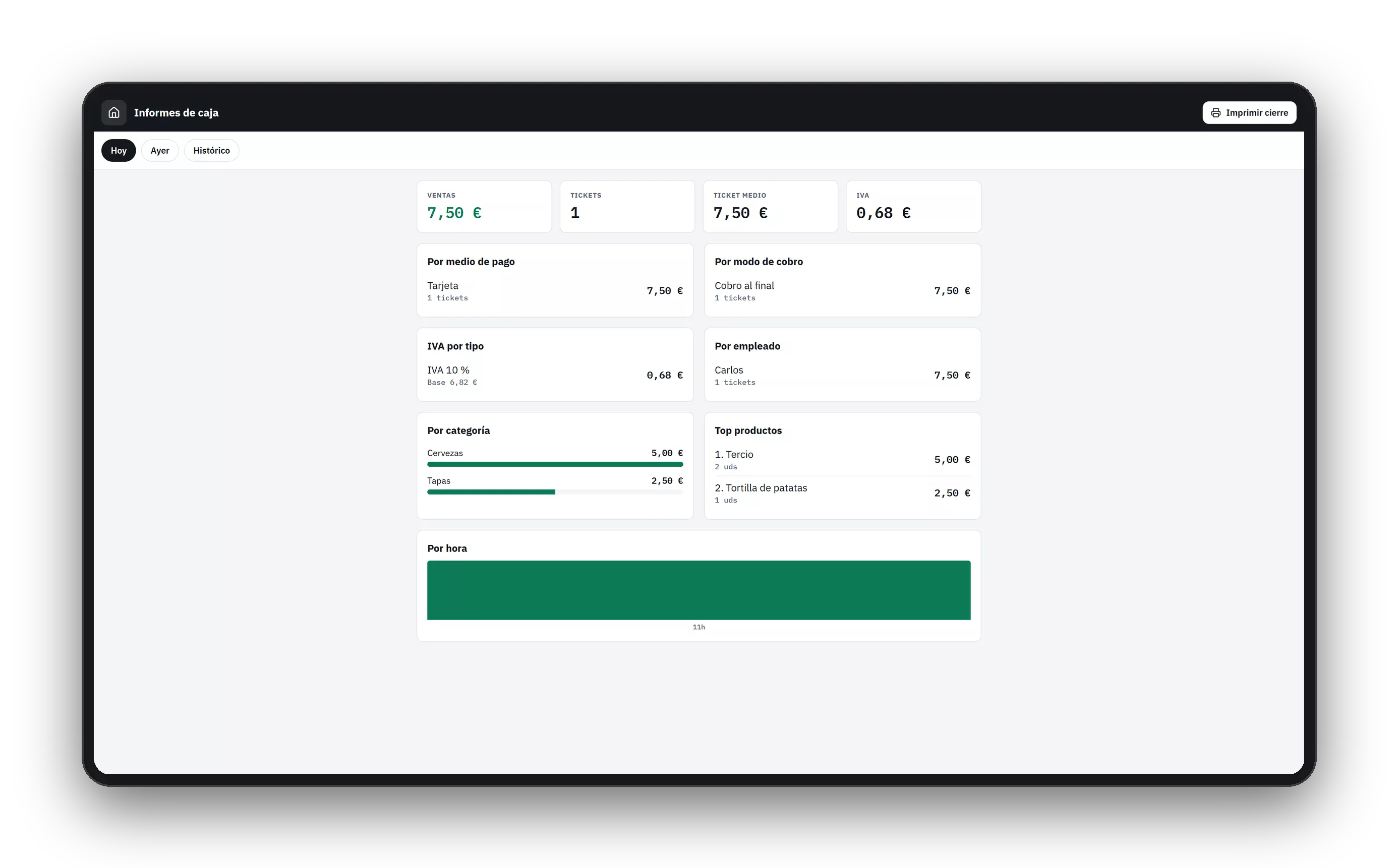The height and width of the screenshot is (868, 1398).
Task: Click the 11h chart label
Action: [x=698, y=627]
